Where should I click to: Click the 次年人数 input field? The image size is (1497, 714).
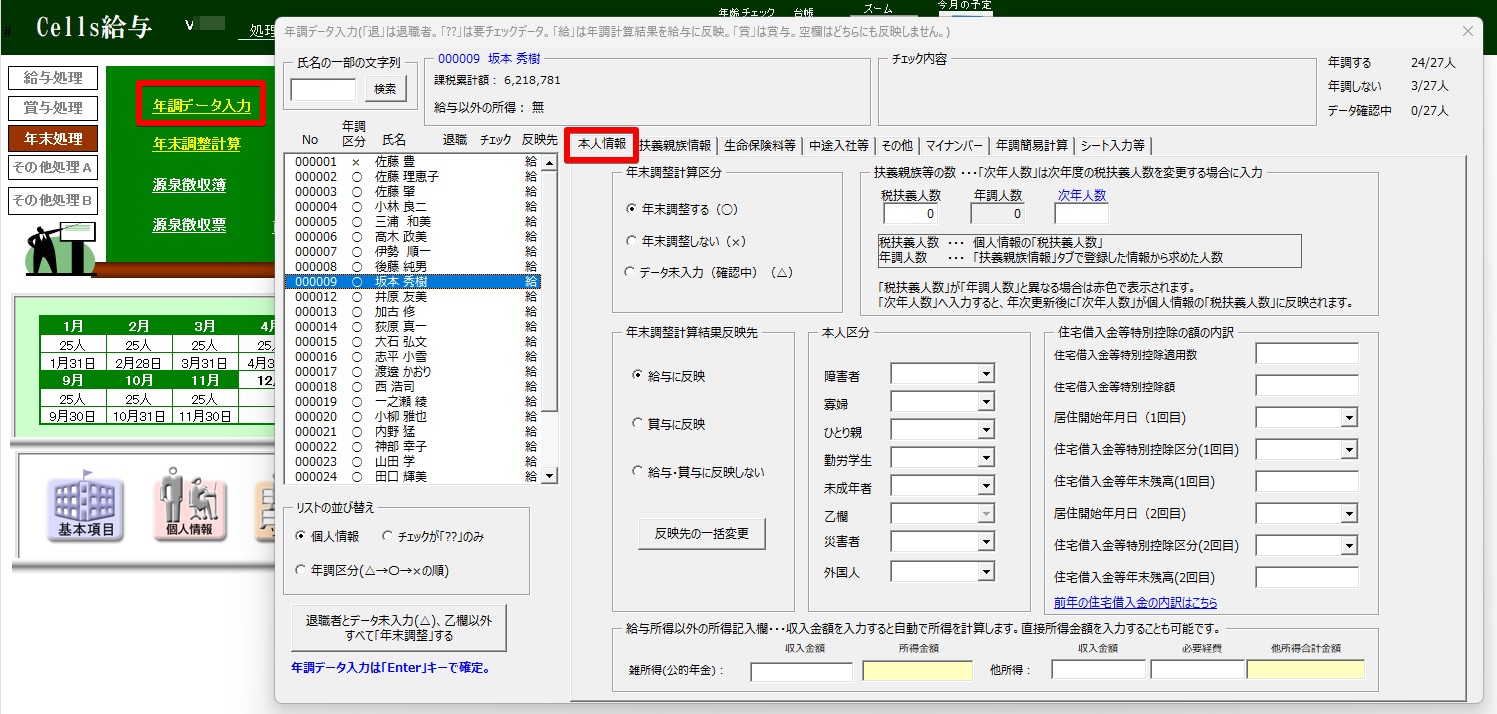(1081, 214)
